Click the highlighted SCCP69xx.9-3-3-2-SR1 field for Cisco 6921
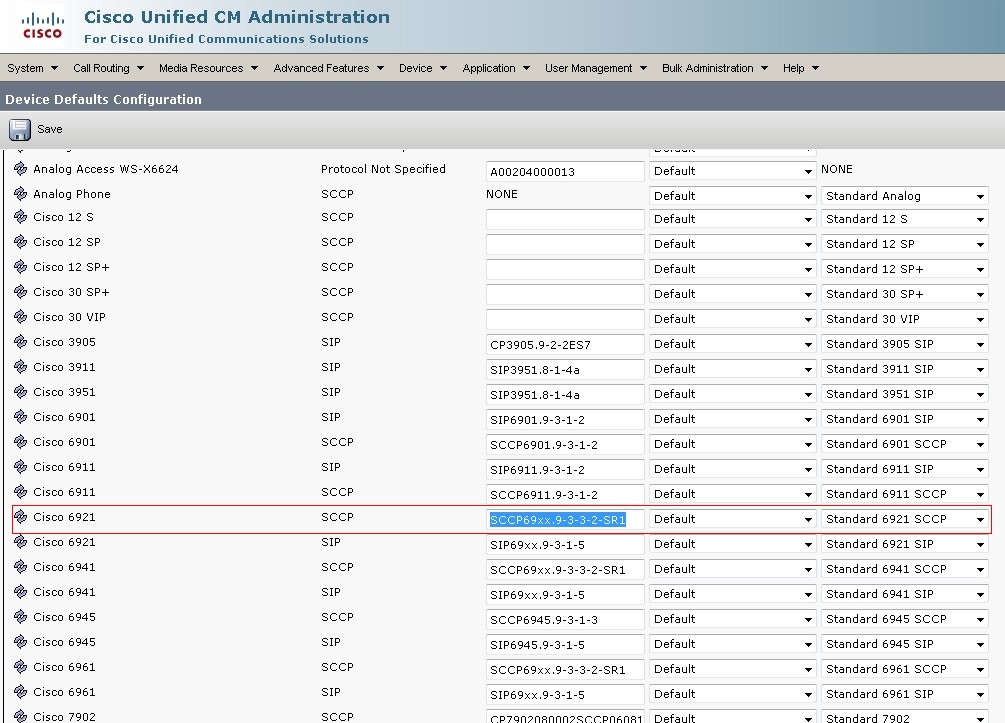 point(565,519)
